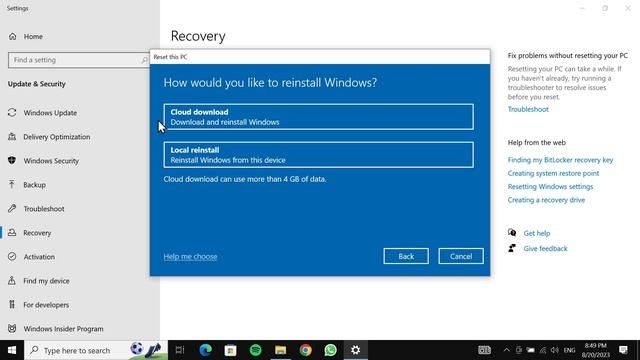Image resolution: width=640 pixels, height=360 pixels.
Task: Click the Activation checkmark icon
Action: click(12, 256)
